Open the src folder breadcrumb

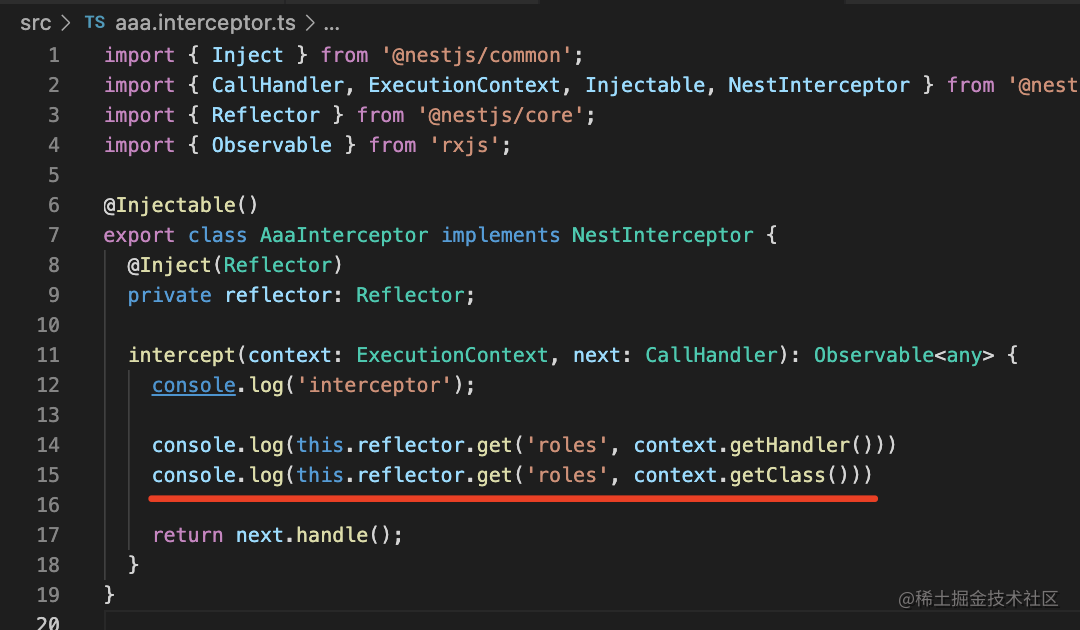pos(34,22)
